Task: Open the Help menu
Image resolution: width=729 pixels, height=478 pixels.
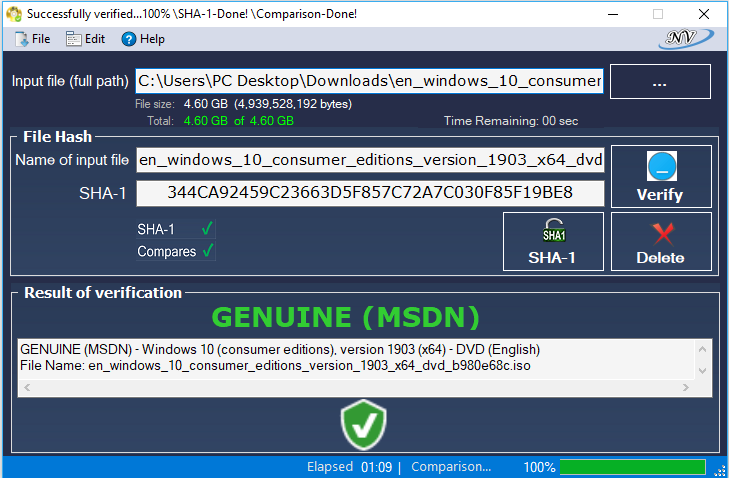Action: [x=143, y=39]
